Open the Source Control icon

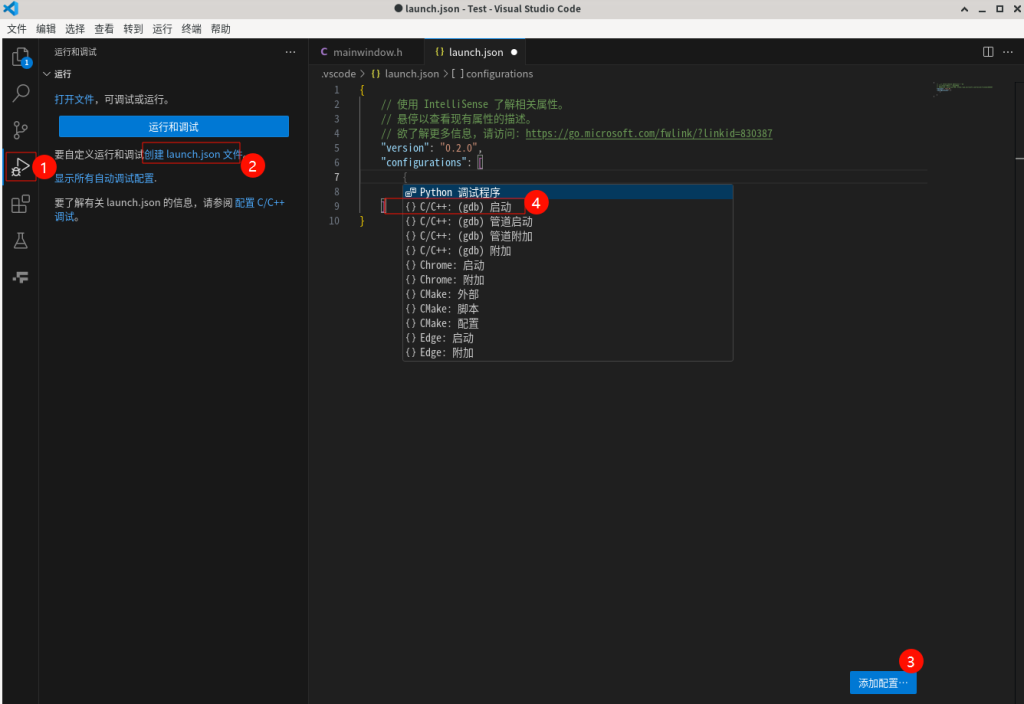pos(19,130)
